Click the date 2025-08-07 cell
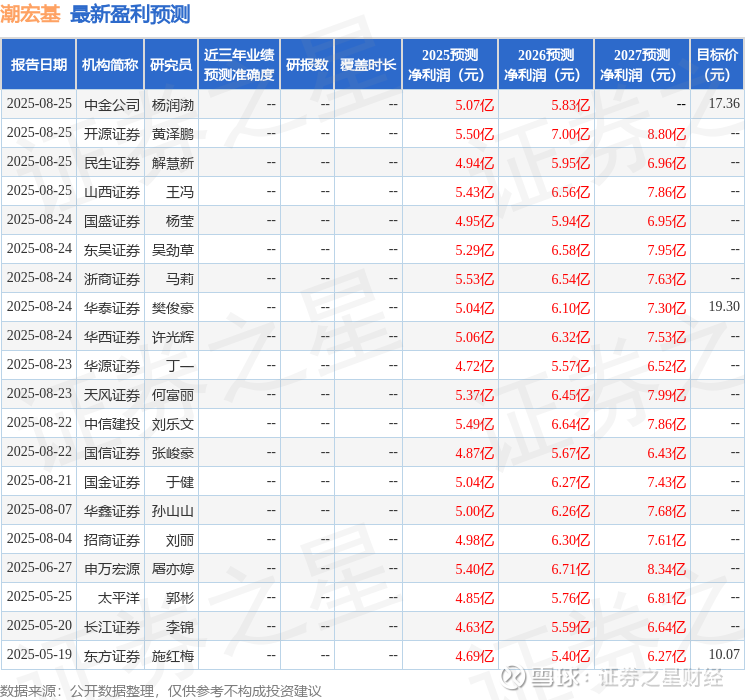The image size is (745, 700). pos(39,509)
